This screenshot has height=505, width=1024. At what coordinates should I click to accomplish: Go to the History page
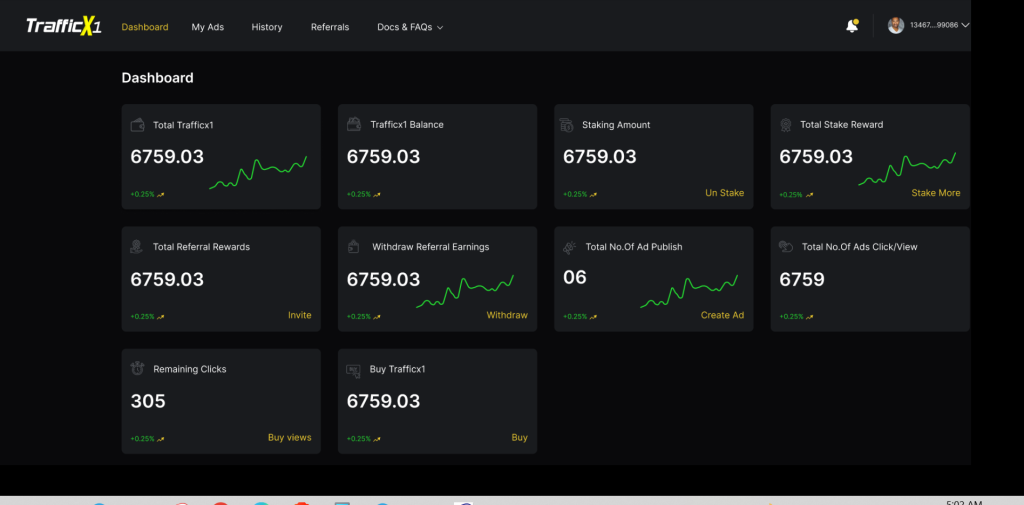coord(267,27)
